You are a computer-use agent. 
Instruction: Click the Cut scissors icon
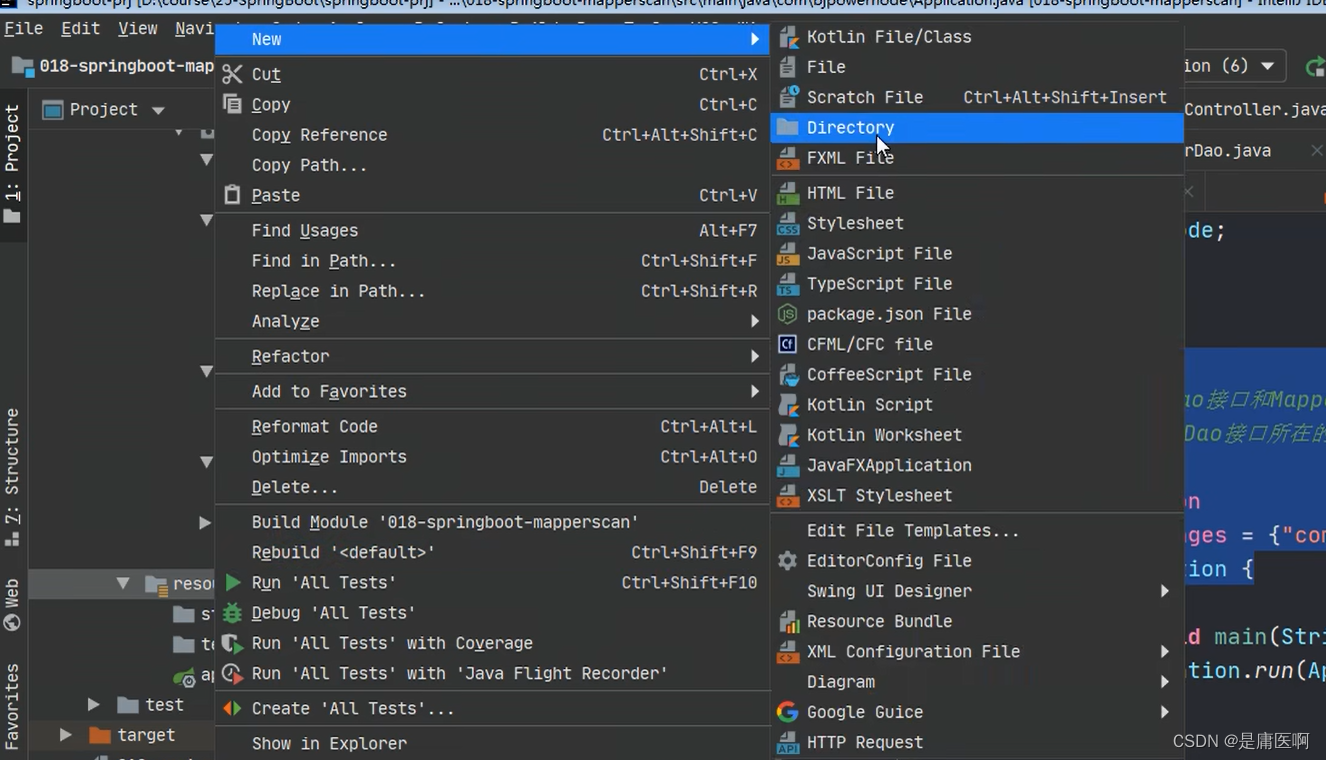point(232,74)
